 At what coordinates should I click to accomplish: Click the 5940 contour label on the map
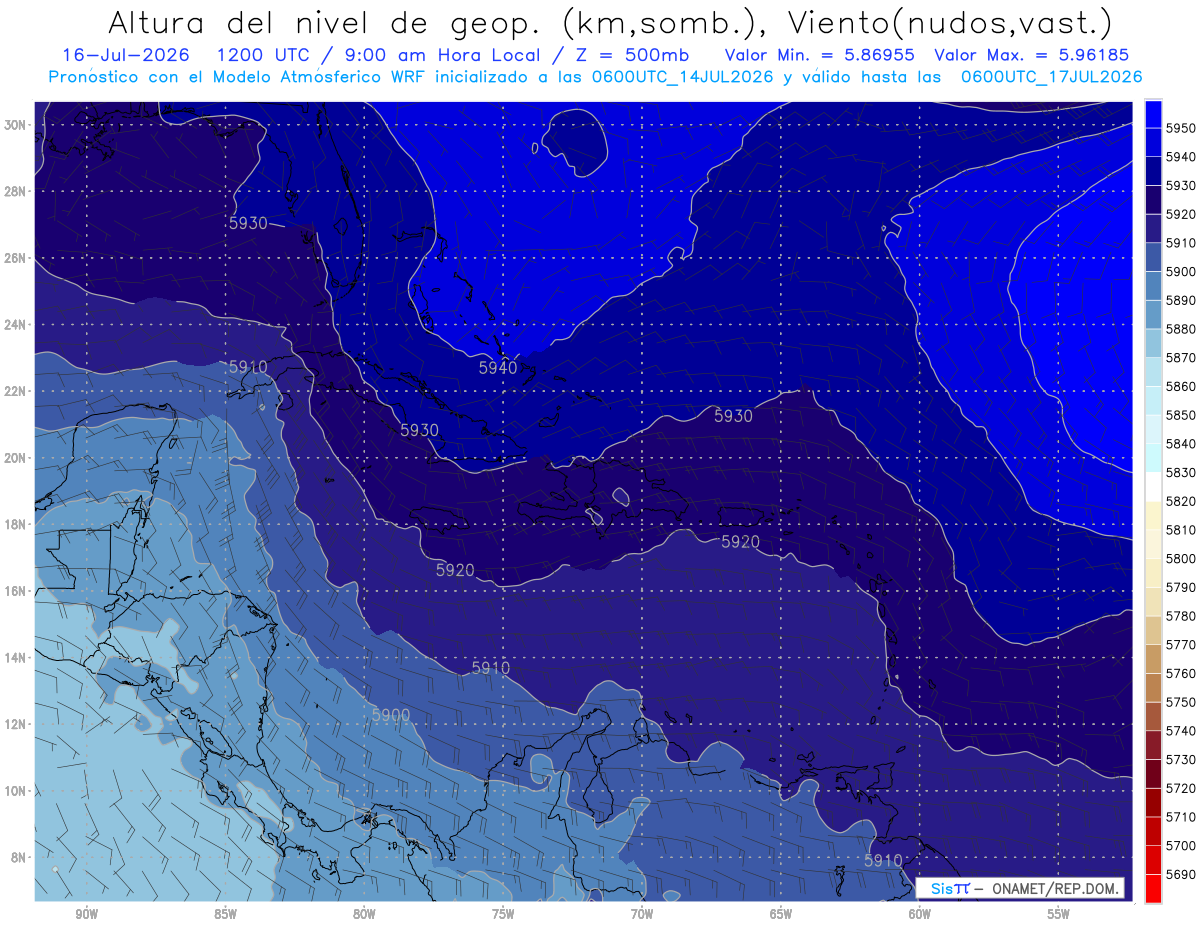pos(498,368)
